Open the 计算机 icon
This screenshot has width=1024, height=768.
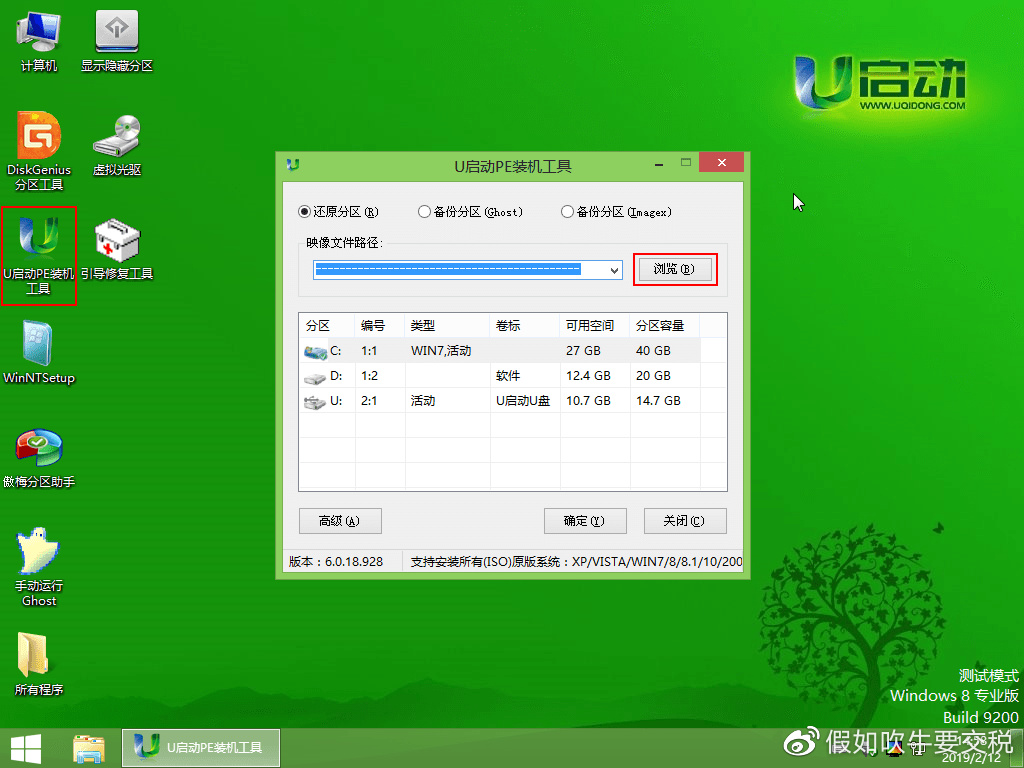tap(38, 38)
